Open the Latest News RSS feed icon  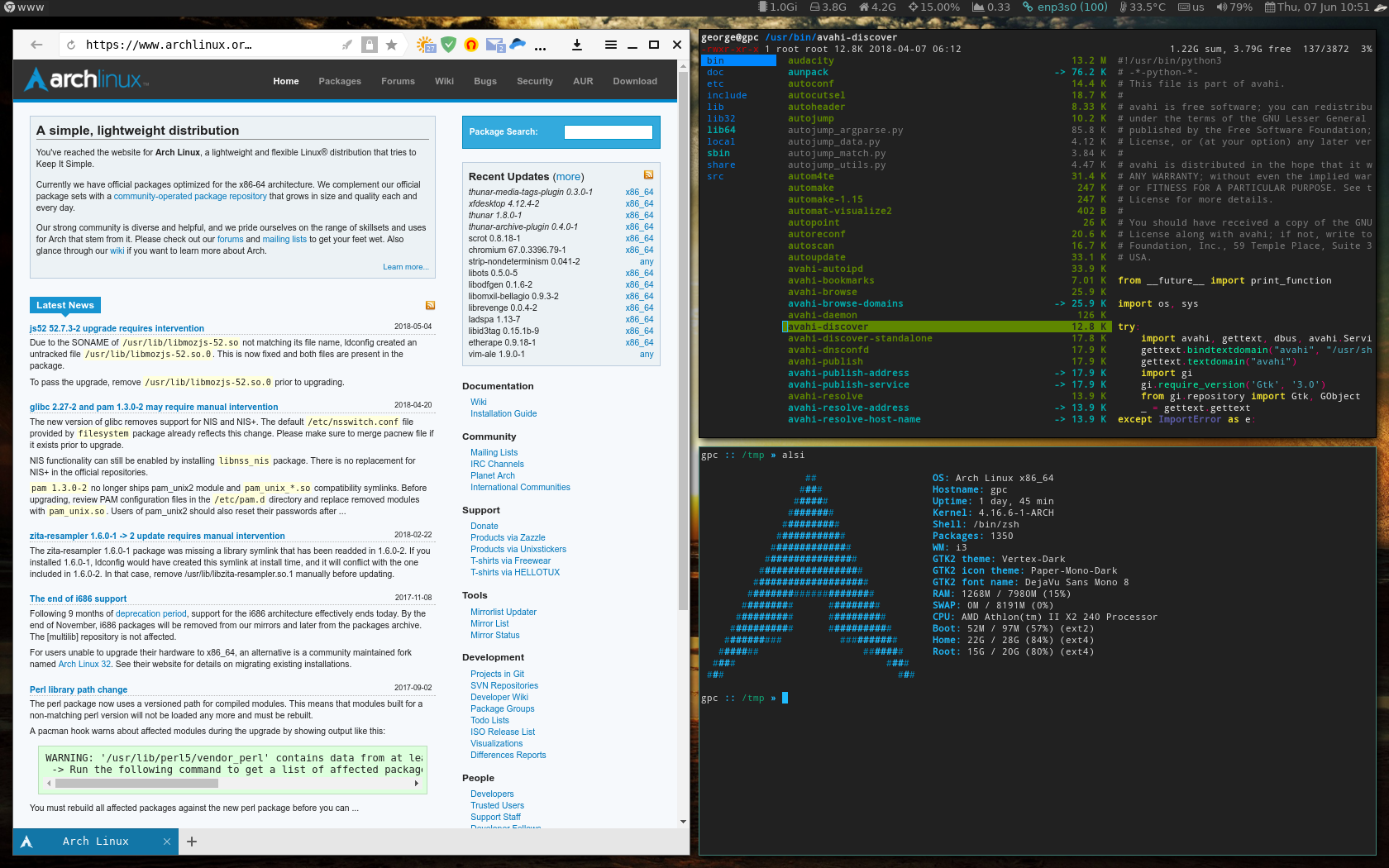[430, 305]
